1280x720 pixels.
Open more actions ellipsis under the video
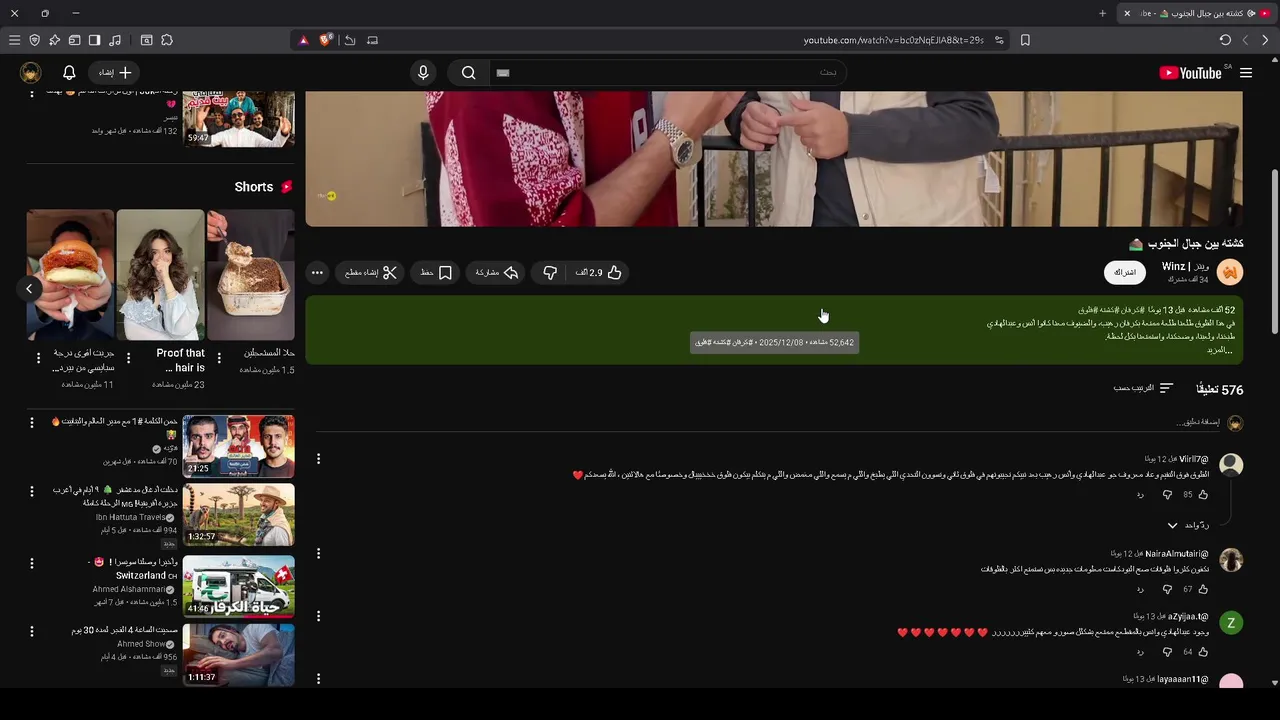click(317, 273)
